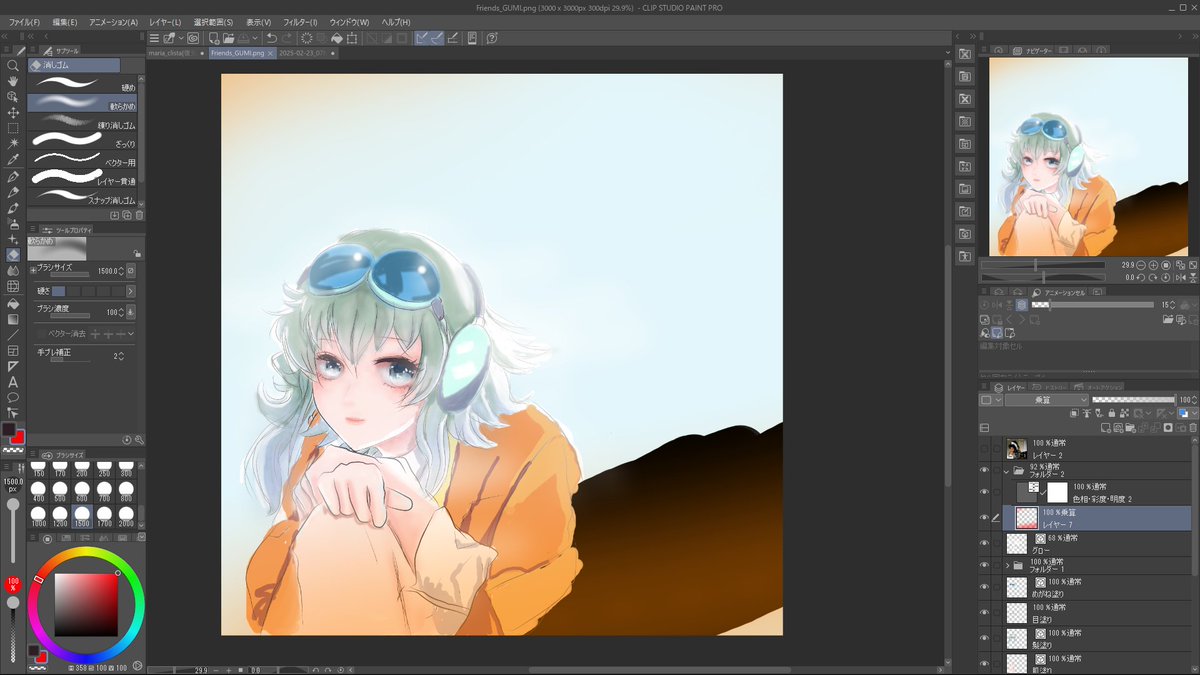Open ファイル(F) menu
Screen dimensions: 1200x675
click(24, 22)
